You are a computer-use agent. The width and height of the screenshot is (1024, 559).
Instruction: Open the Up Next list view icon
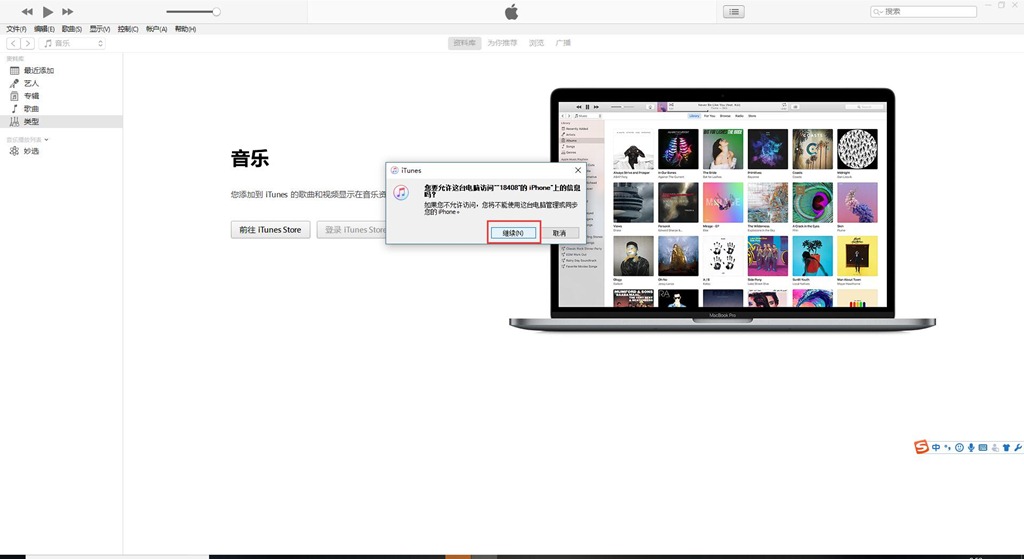coord(734,12)
